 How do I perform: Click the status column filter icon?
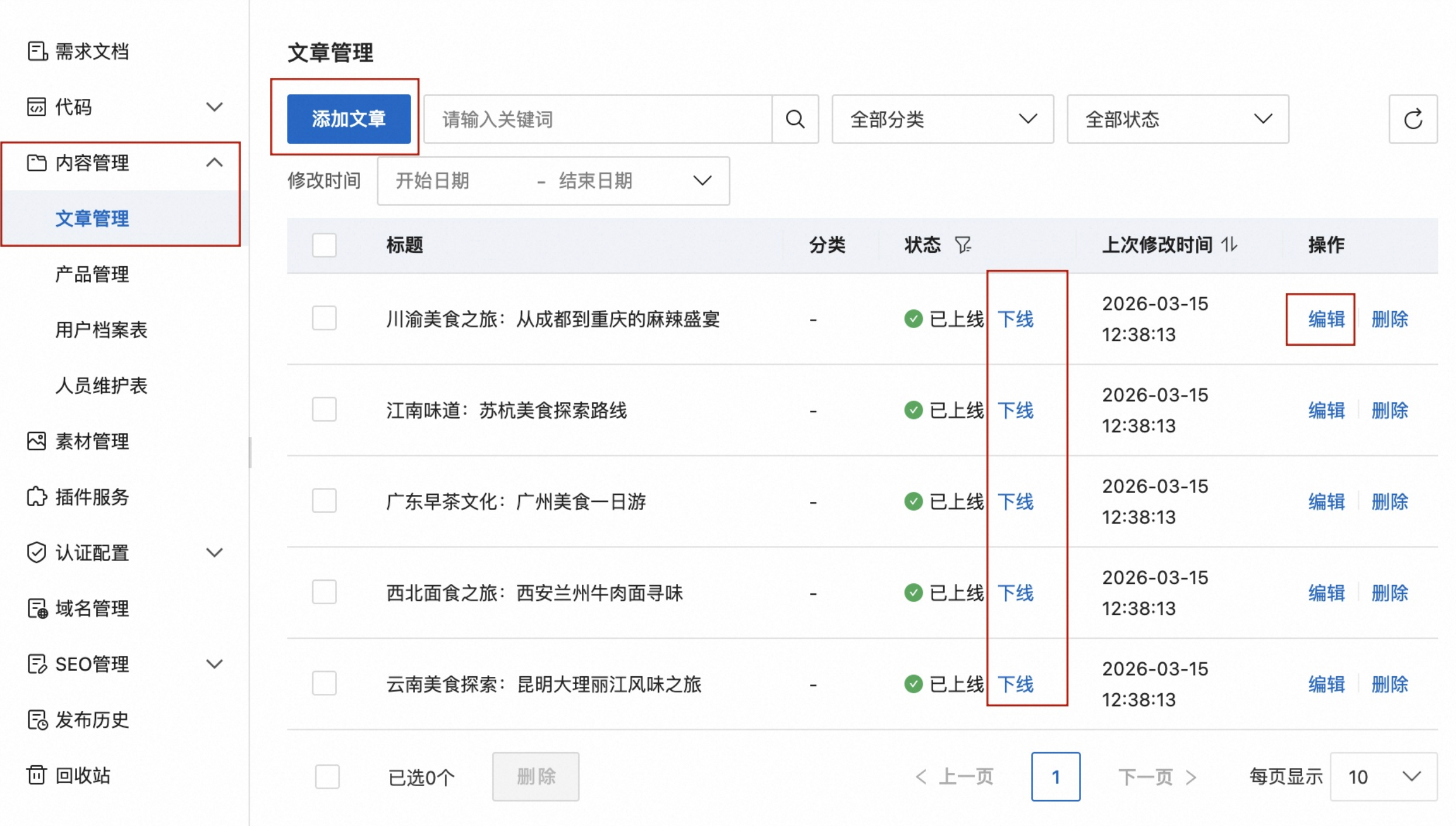(x=962, y=245)
